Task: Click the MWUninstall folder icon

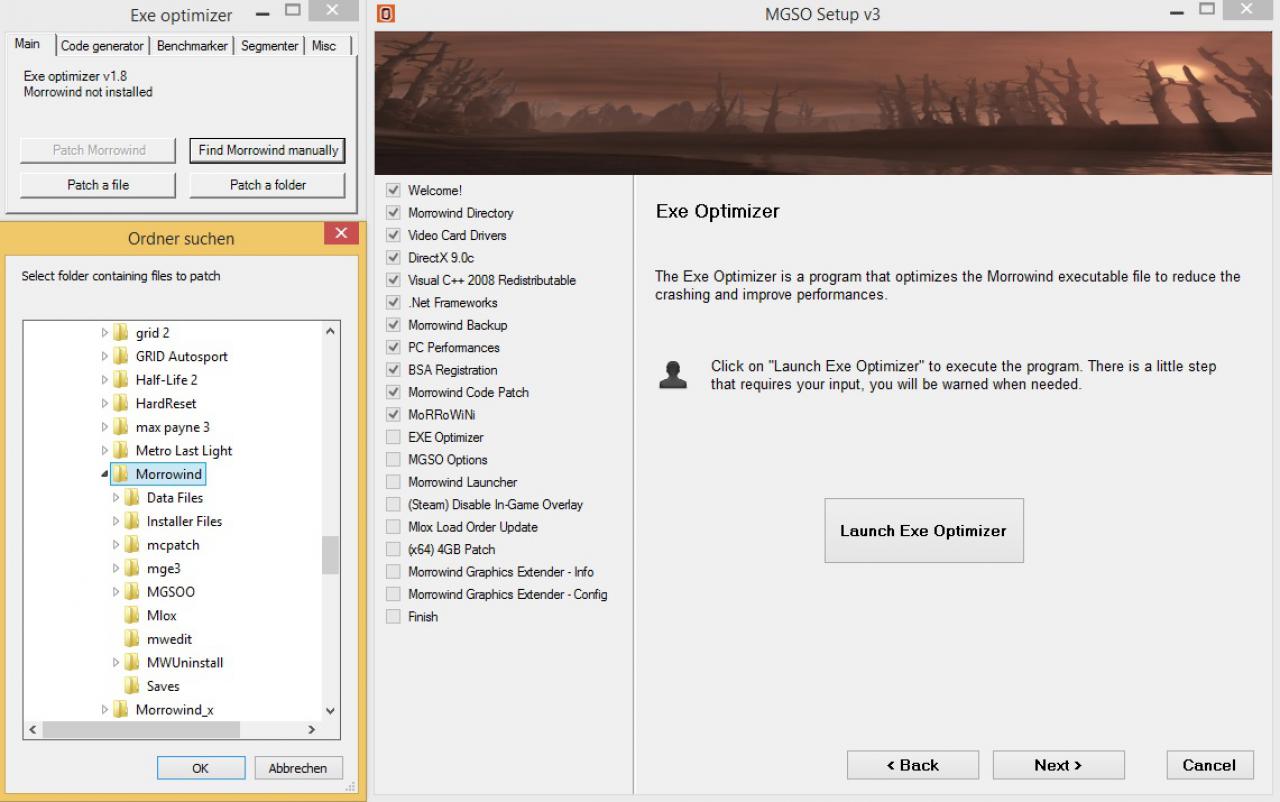Action: (x=132, y=662)
